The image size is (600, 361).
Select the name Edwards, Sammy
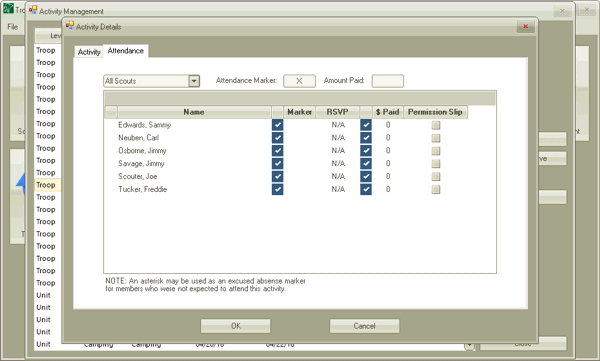point(145,125)
